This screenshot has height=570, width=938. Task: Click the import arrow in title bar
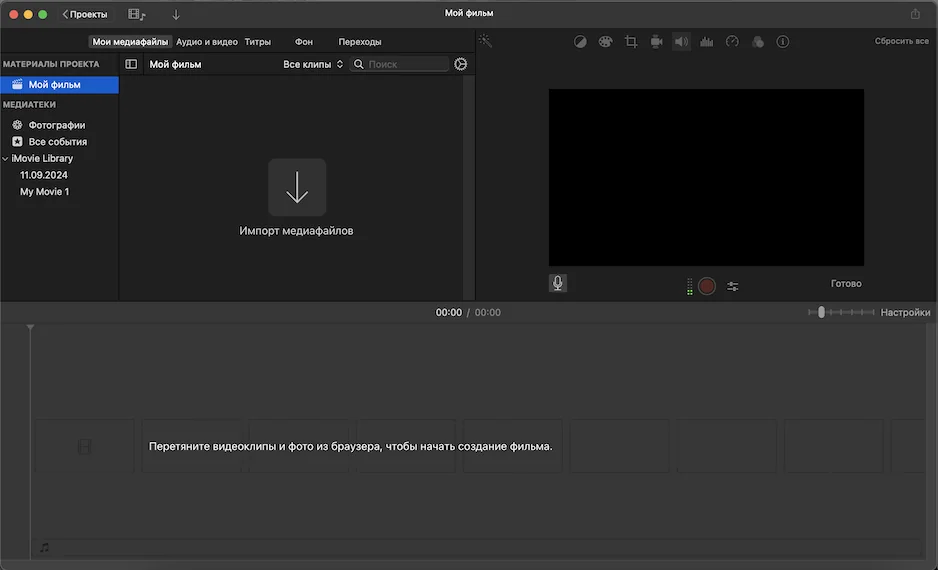click(x=176, y=15)
